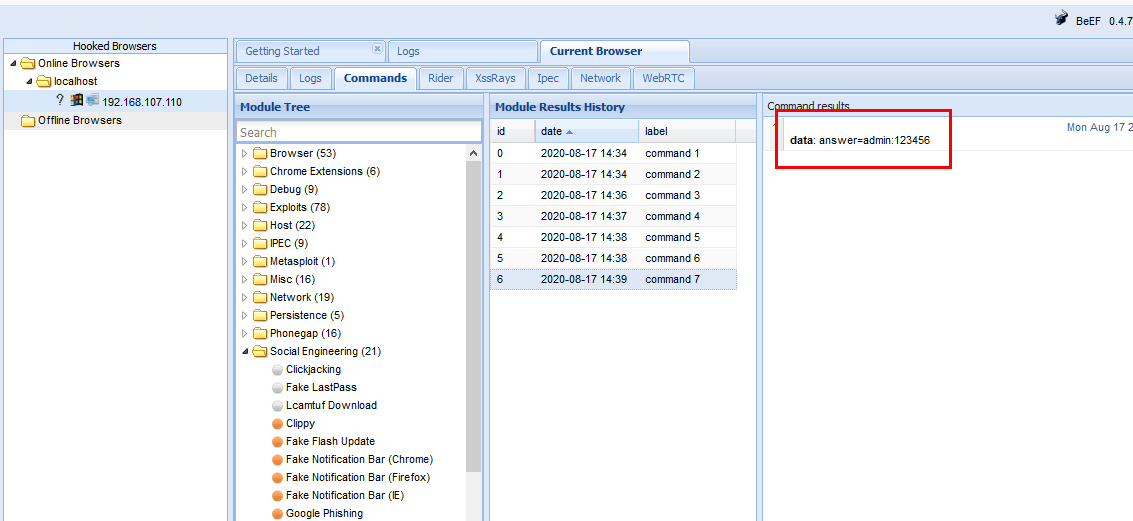The image size is (1133, 521).
Task: Click the grey status dot beside Clickjacking
Action: click(277, 370)
